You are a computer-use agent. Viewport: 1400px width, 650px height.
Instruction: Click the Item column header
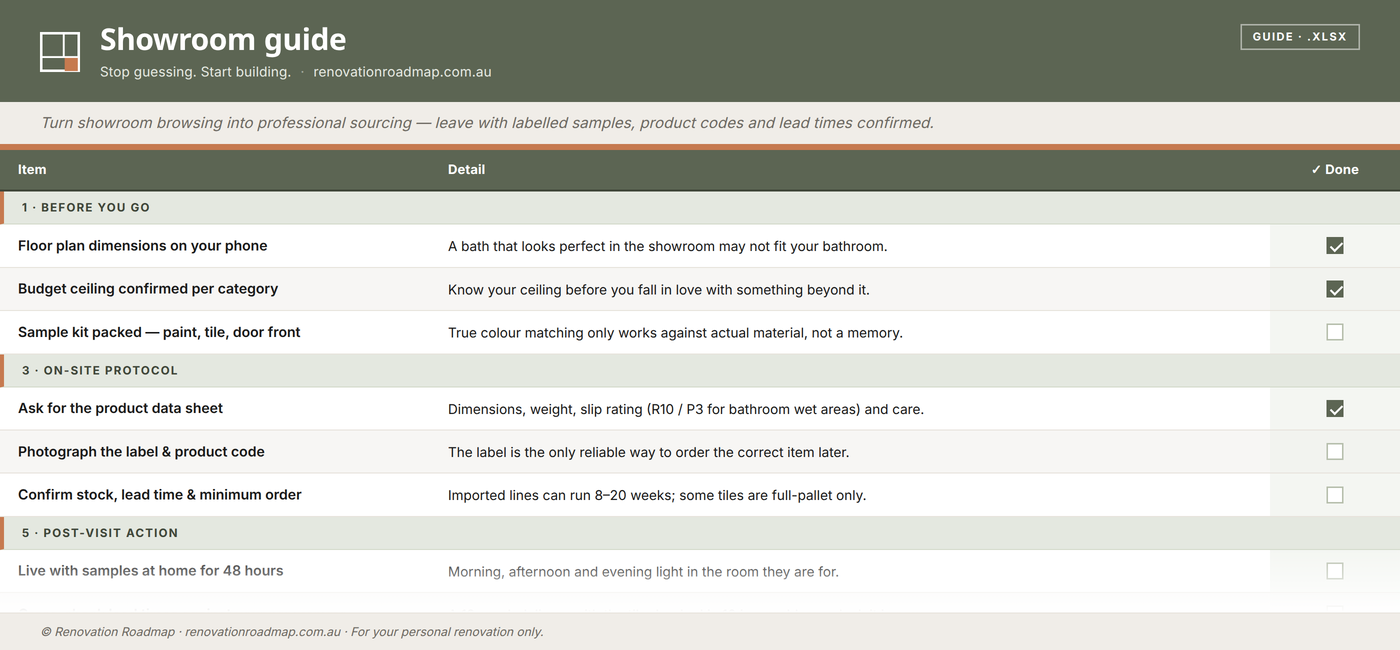[x=32, y=170]
